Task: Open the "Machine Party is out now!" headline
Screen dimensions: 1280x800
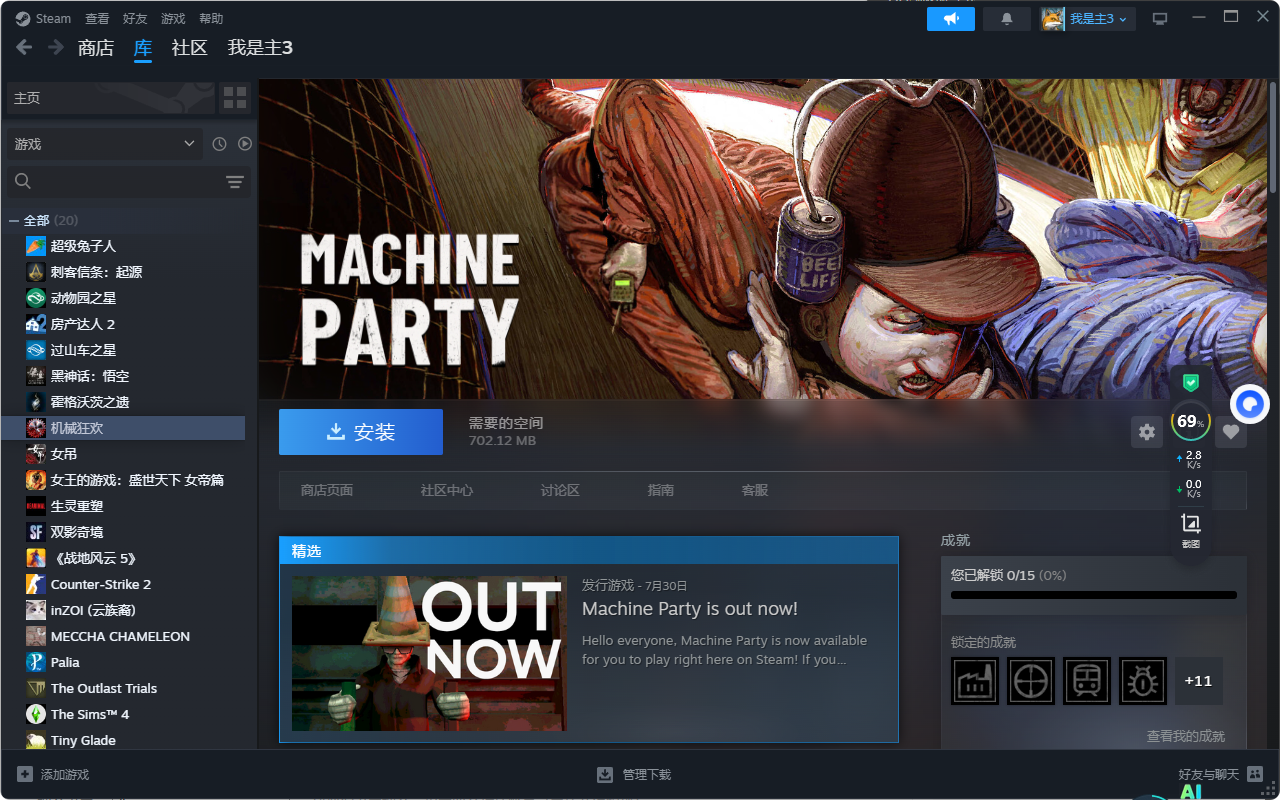Action: point(690,609)
